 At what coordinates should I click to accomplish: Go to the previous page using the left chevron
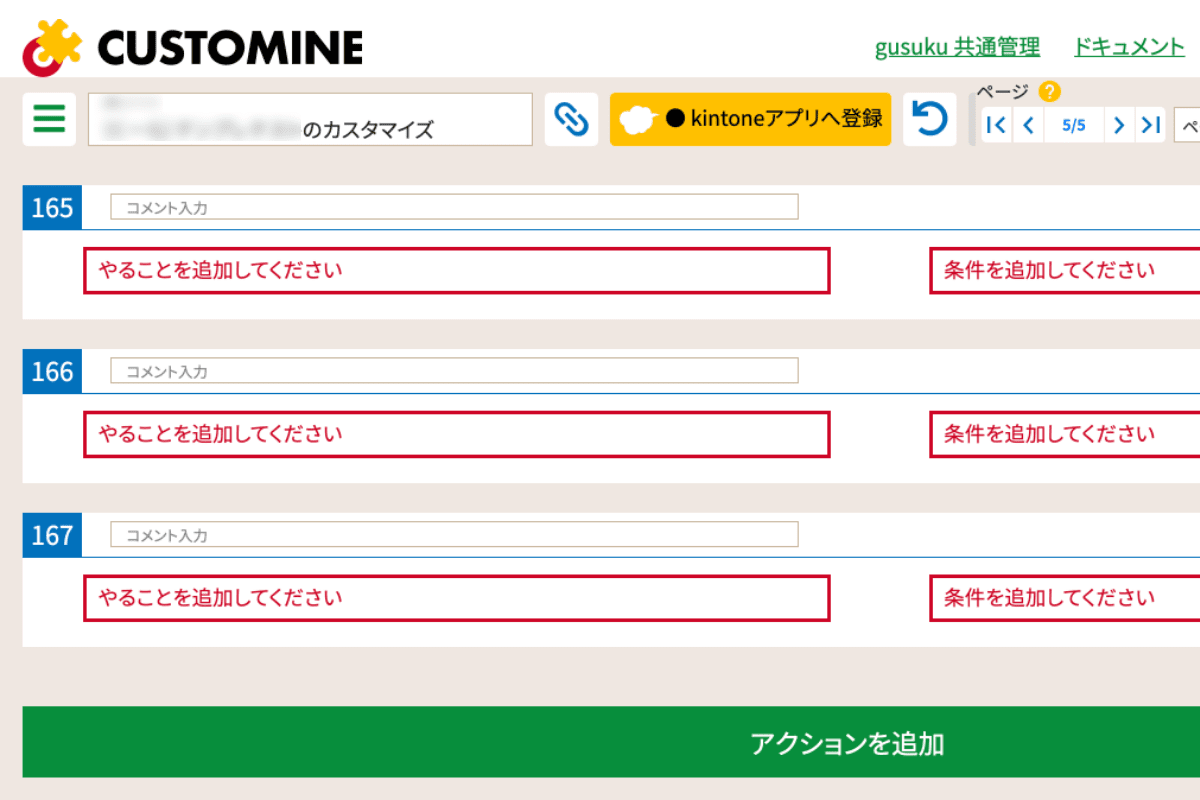1027,125
